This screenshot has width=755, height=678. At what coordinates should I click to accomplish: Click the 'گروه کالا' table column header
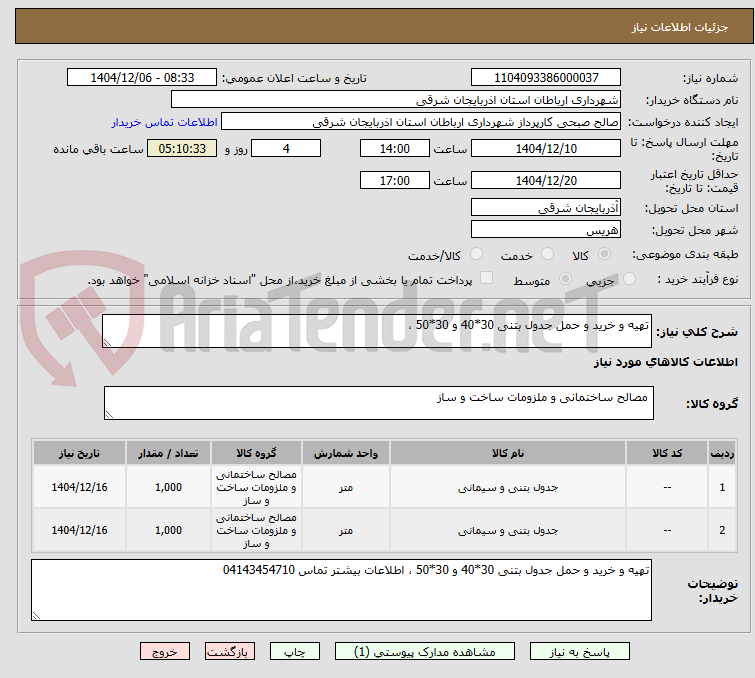(x=256, y=453)
